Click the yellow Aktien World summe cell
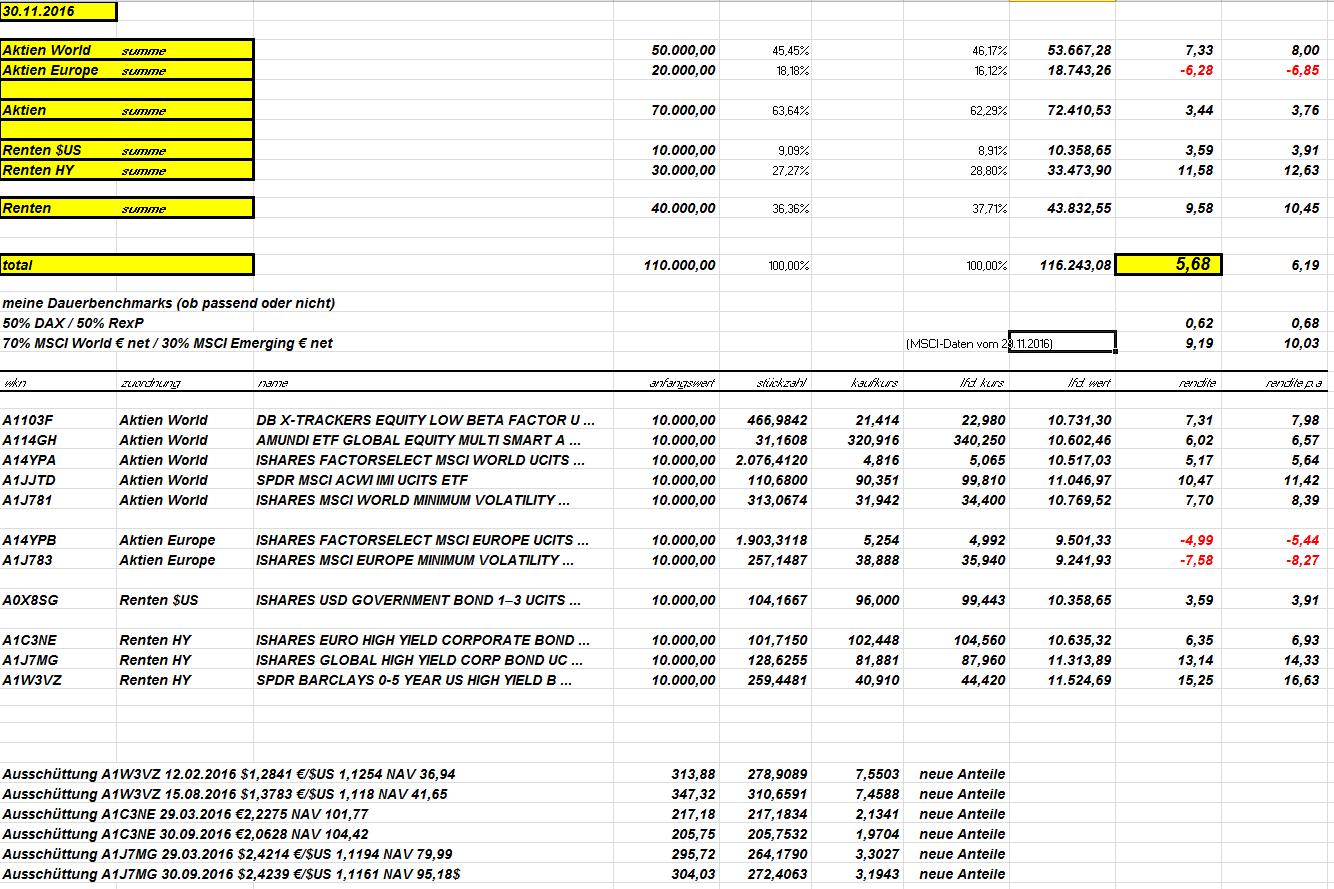This screenshot has height=889, width=1334. coord(127,50)
